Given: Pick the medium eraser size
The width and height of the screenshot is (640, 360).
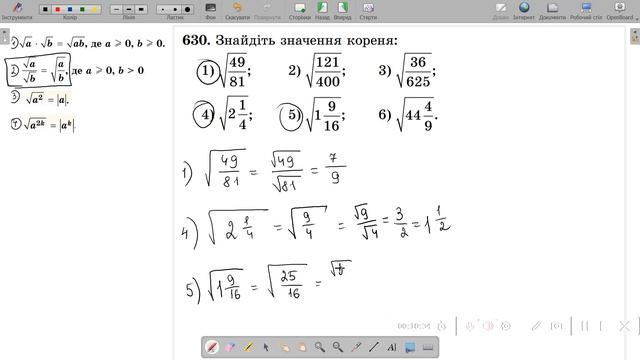Looking at the screenshot, I should [x=175, y=9].
